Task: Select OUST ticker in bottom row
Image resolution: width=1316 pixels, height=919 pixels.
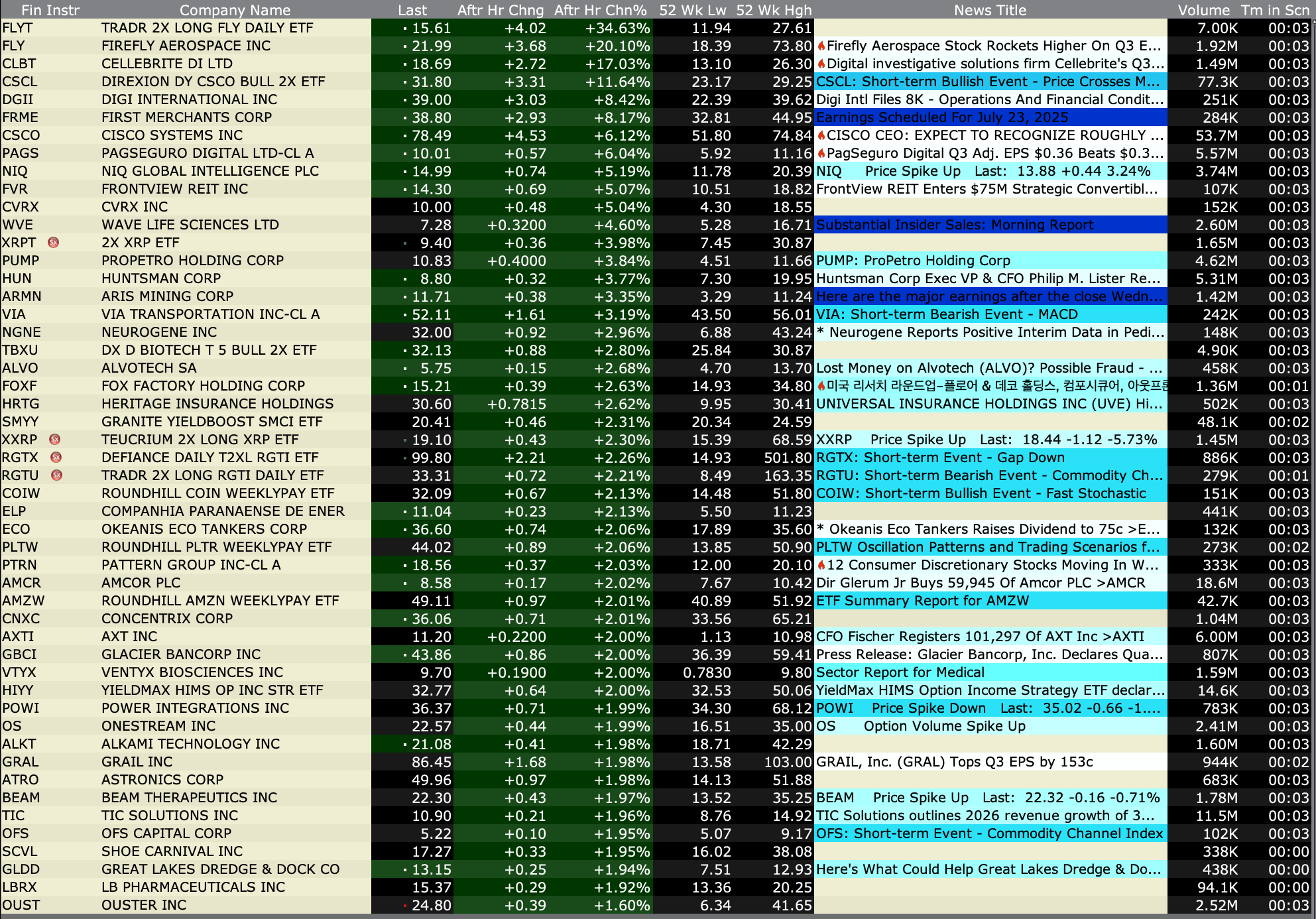Action: pyautogui.click(x=21, y=905)
